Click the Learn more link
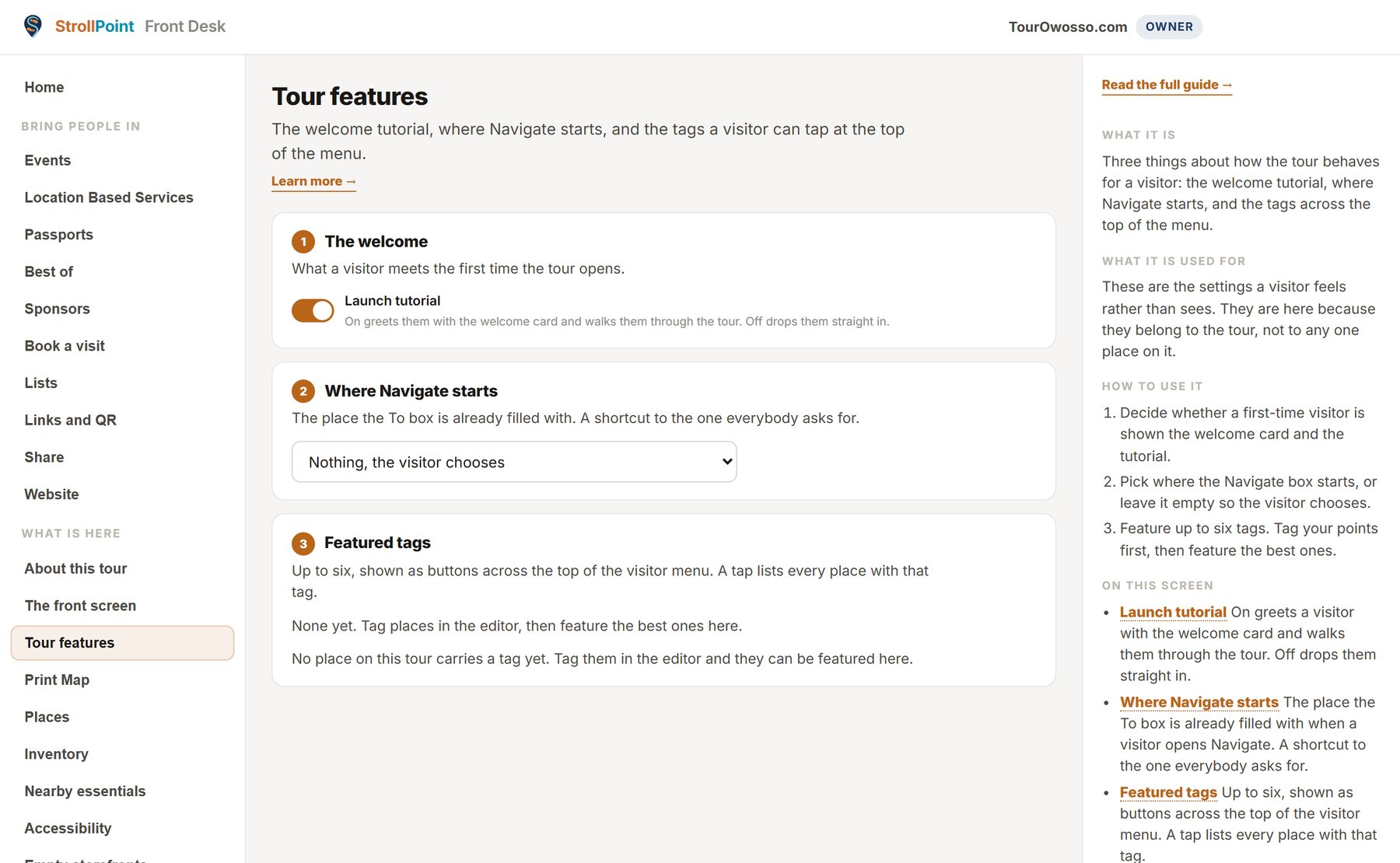The width and height of the screenshot is (1400, 863). click(x=313, y=181)
